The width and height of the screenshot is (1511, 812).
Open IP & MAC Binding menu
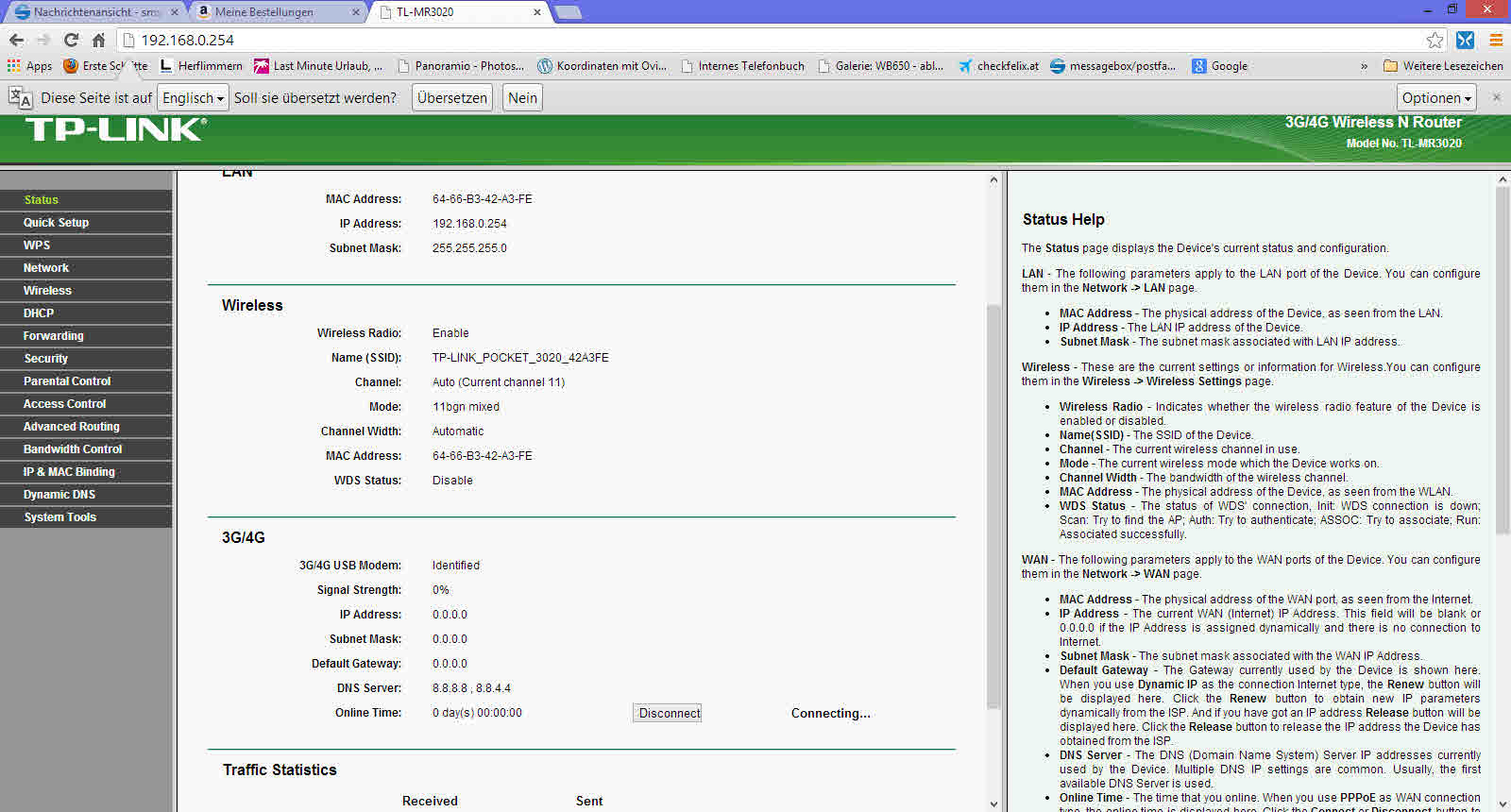[86, 472]
